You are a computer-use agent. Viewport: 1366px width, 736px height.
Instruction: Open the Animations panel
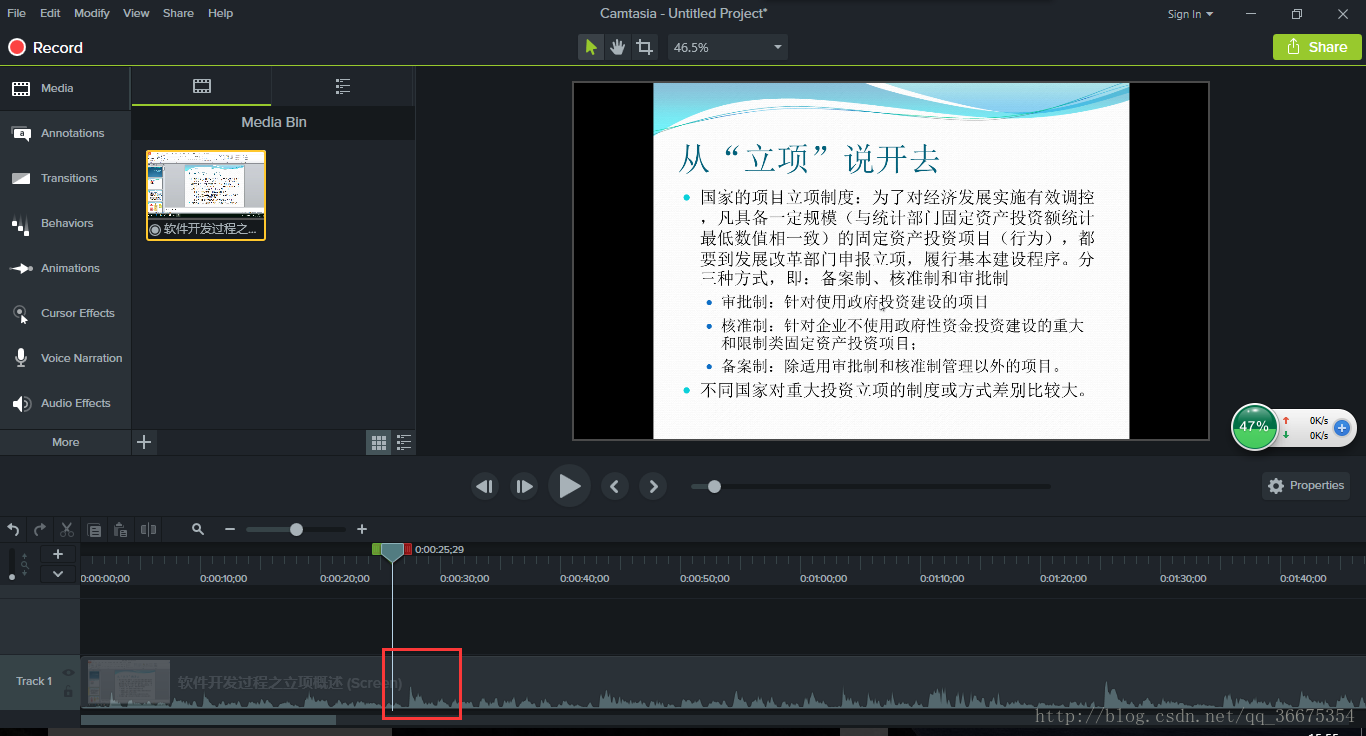[x=65, y=268]
